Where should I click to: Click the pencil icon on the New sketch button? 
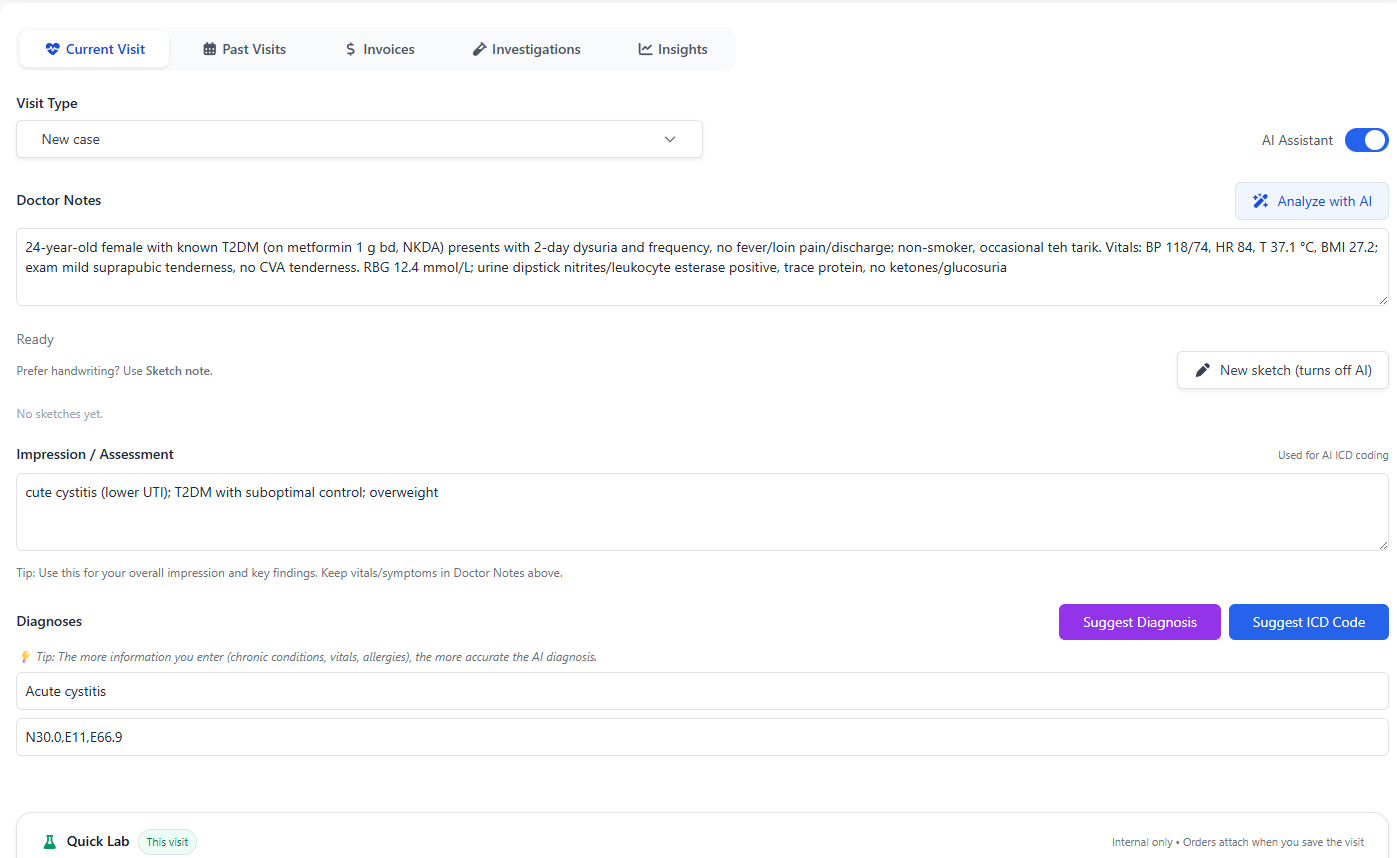1202,370
